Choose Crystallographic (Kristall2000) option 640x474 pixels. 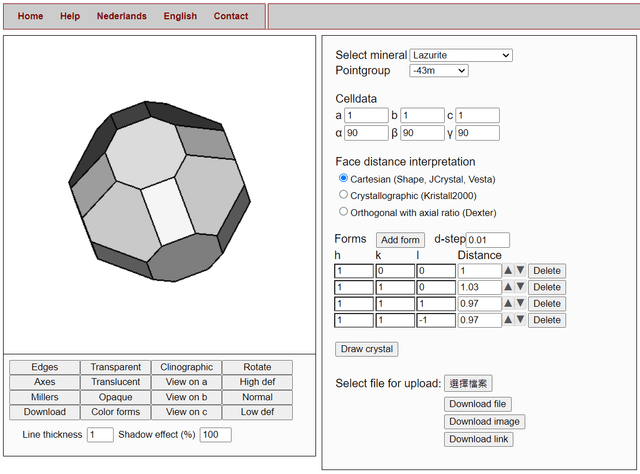click(x=344, y=195)
